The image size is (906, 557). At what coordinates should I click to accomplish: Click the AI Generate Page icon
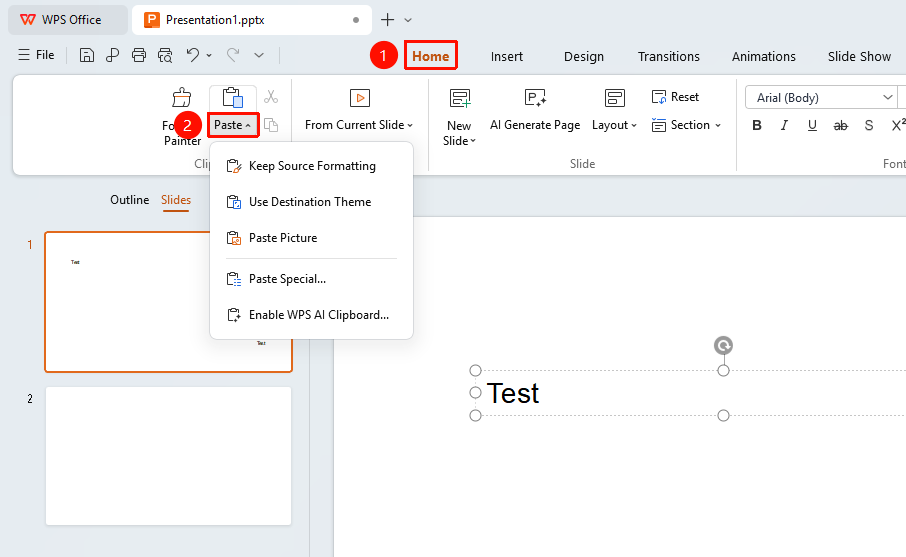click(x=535, y=98)
